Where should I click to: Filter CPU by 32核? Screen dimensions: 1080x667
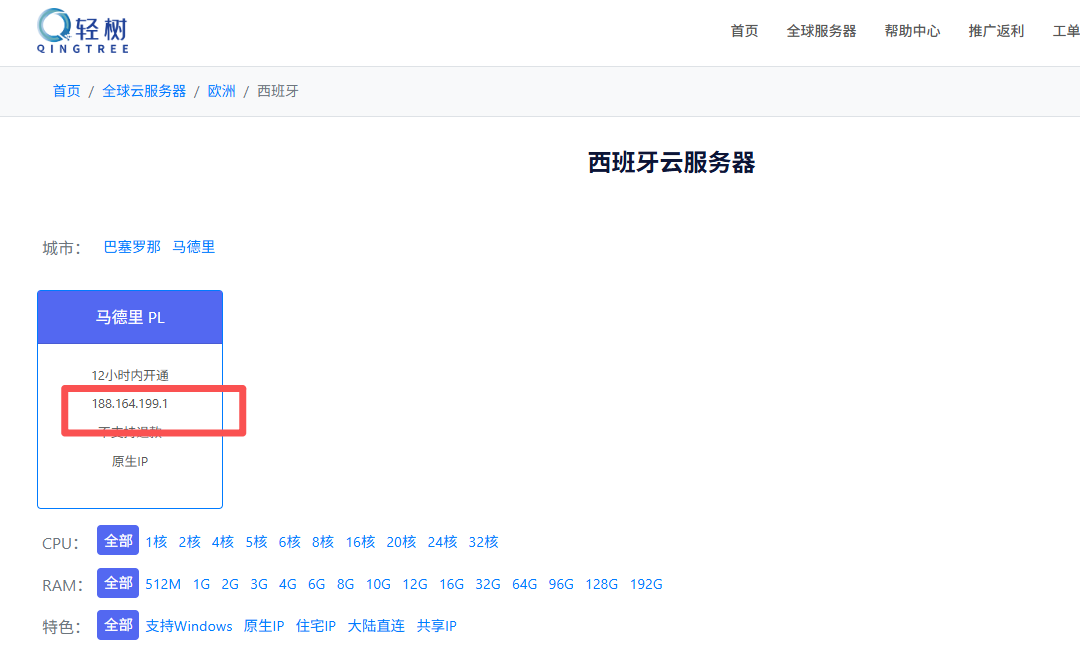(x=483, y=542)
